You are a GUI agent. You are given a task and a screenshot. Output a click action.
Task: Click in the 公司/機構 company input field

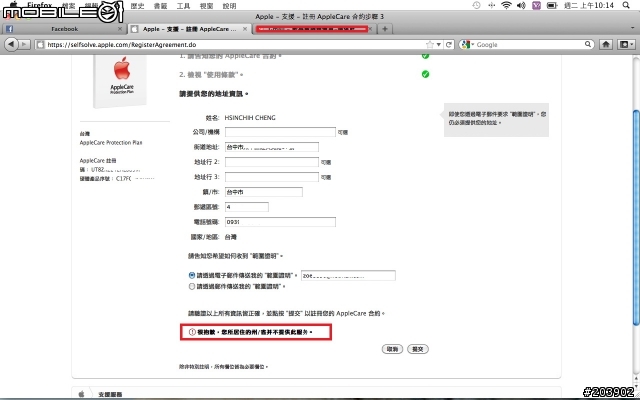coord(280,132)
